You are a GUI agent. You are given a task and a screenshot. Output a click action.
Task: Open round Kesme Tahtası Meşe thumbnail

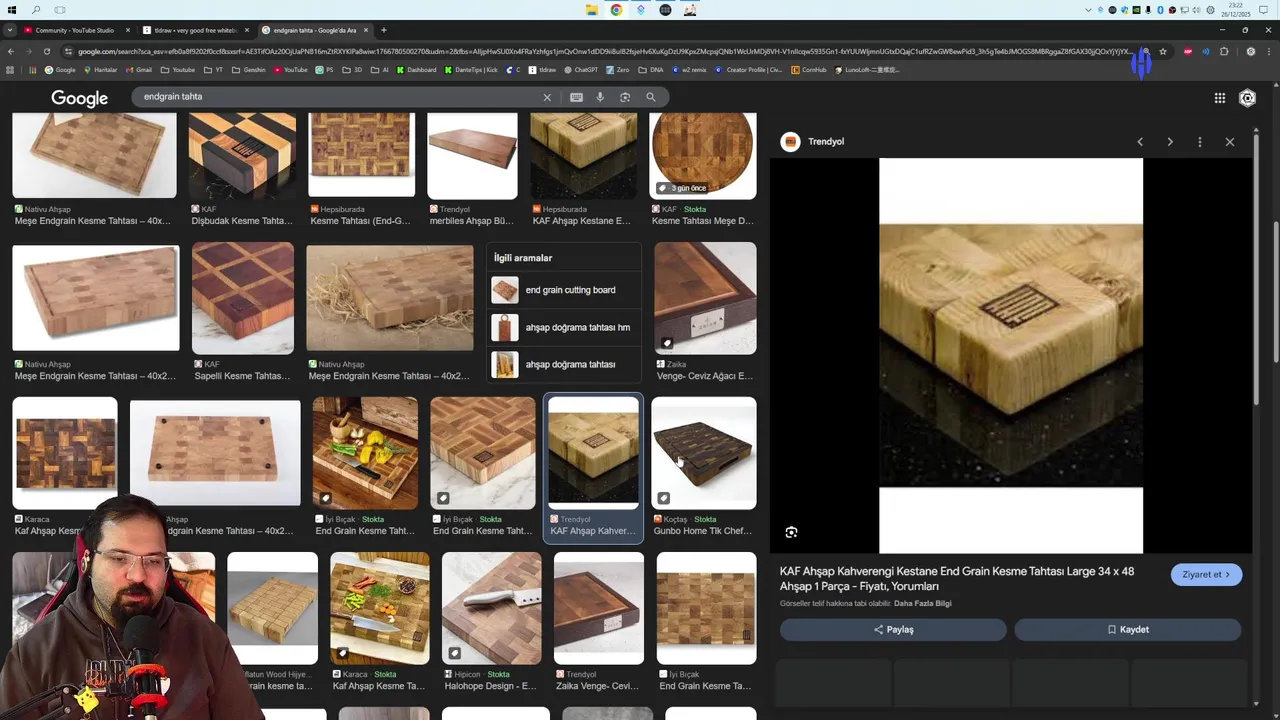point(703,156)
